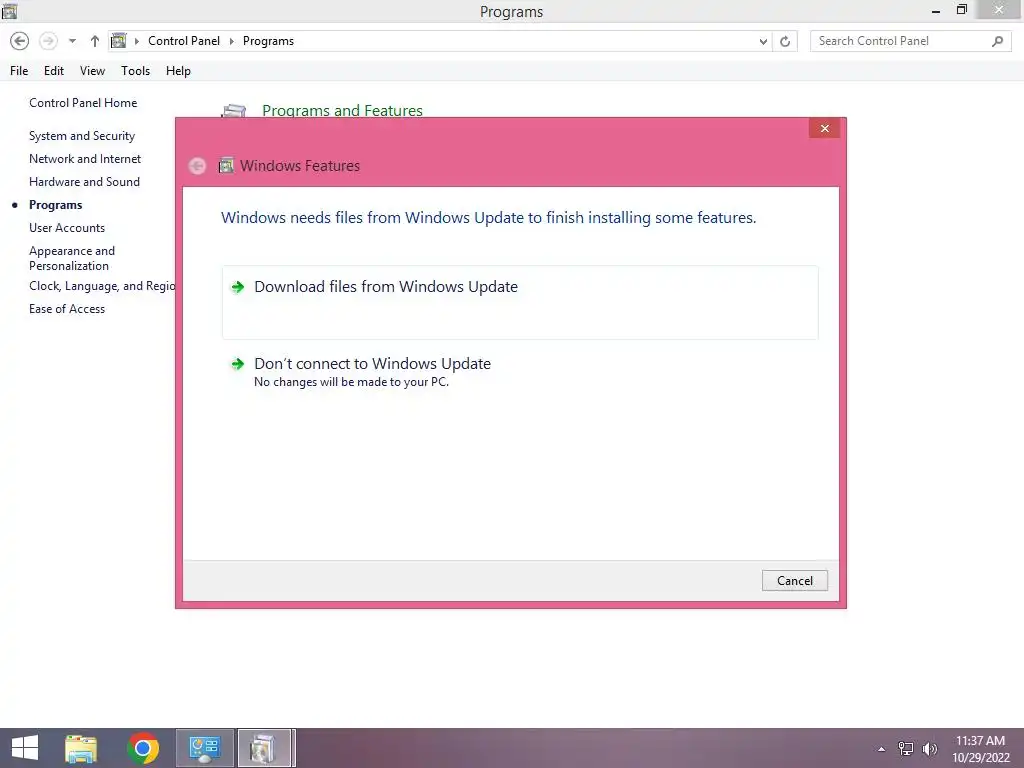Viewport: 1024px width, 768px height.
Task: Click green arrow beside Don't connect option
Action: point(238,364)
